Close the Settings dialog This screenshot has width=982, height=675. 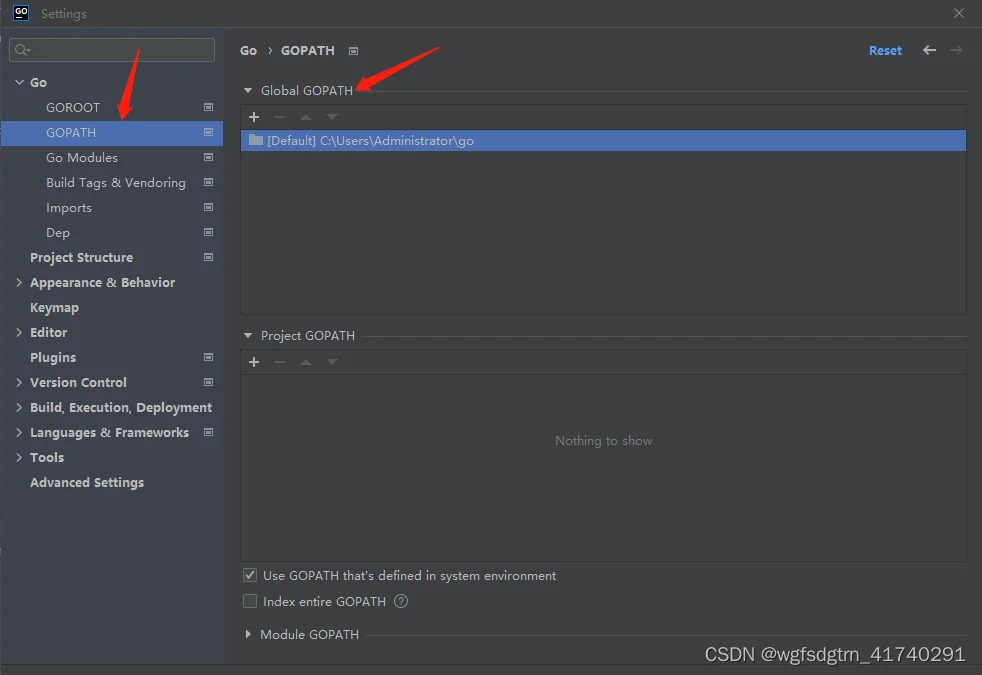pos(958,13)
